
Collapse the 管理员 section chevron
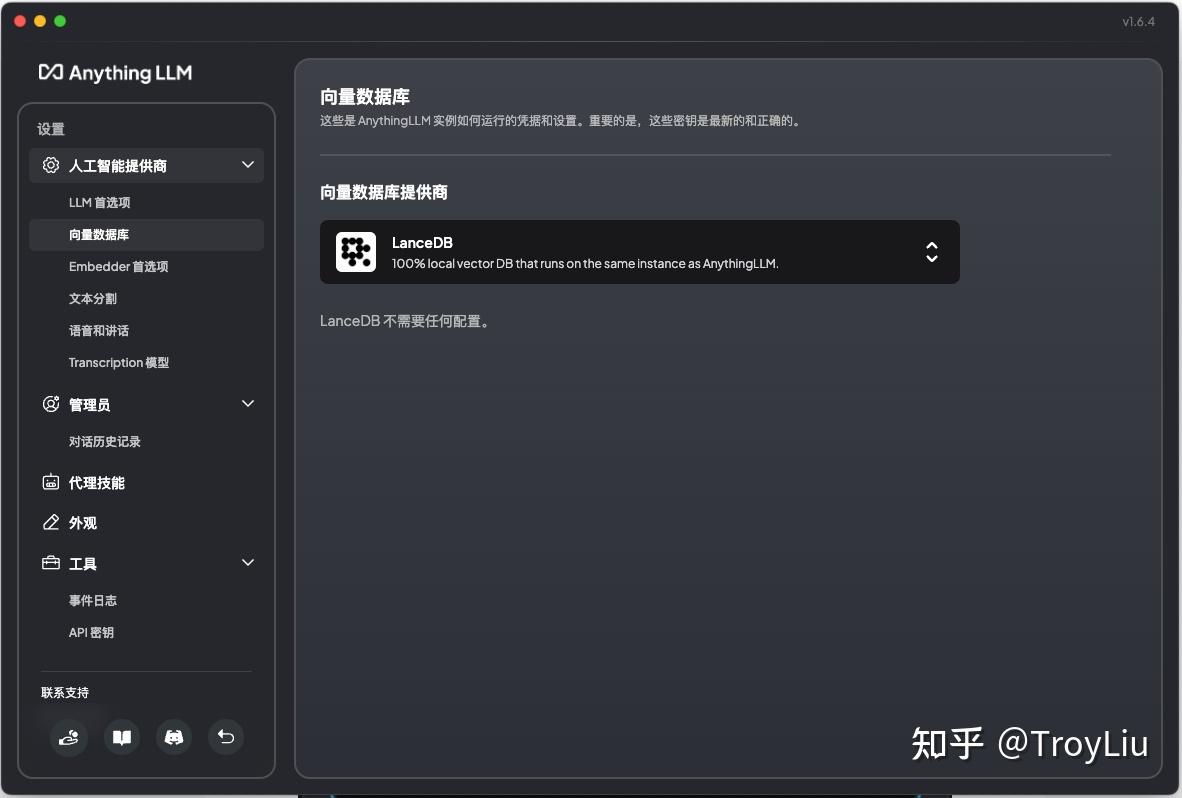(x=247, y=403)
